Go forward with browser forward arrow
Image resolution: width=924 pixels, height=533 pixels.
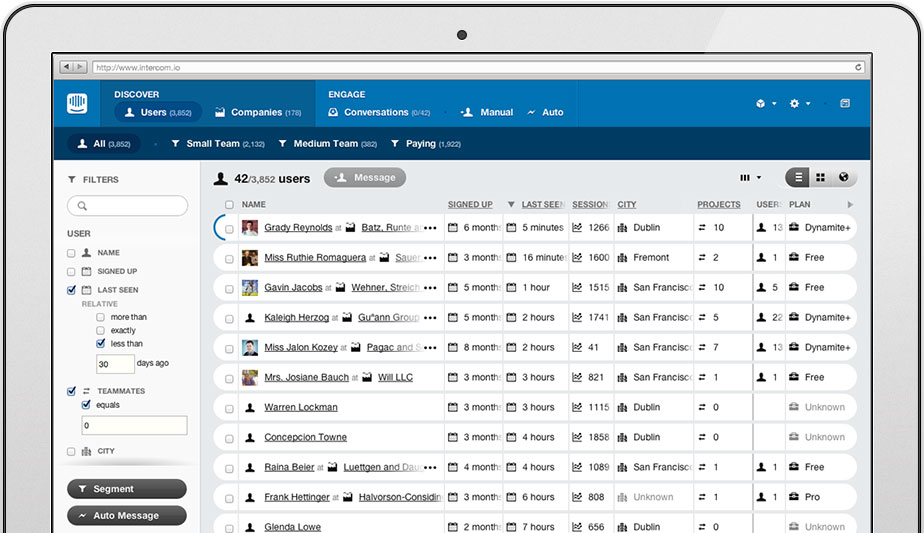(80, 67)
